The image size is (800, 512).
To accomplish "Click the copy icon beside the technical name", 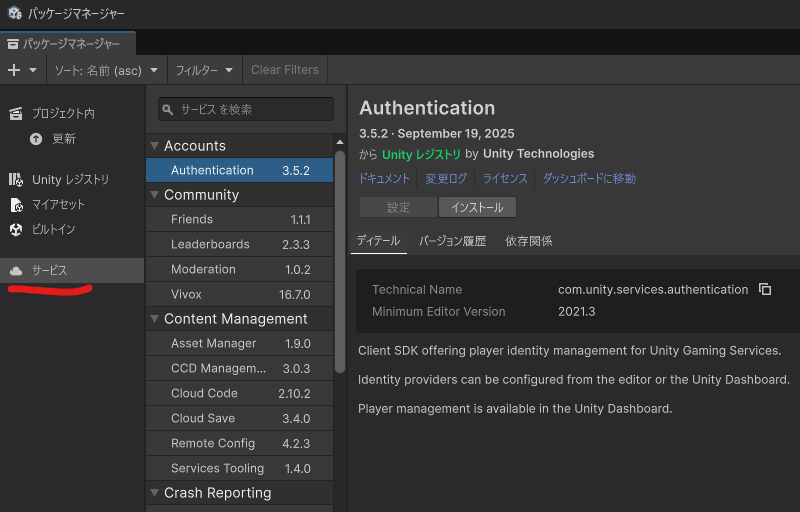I will pyautogui.click(x=765, y=290).
